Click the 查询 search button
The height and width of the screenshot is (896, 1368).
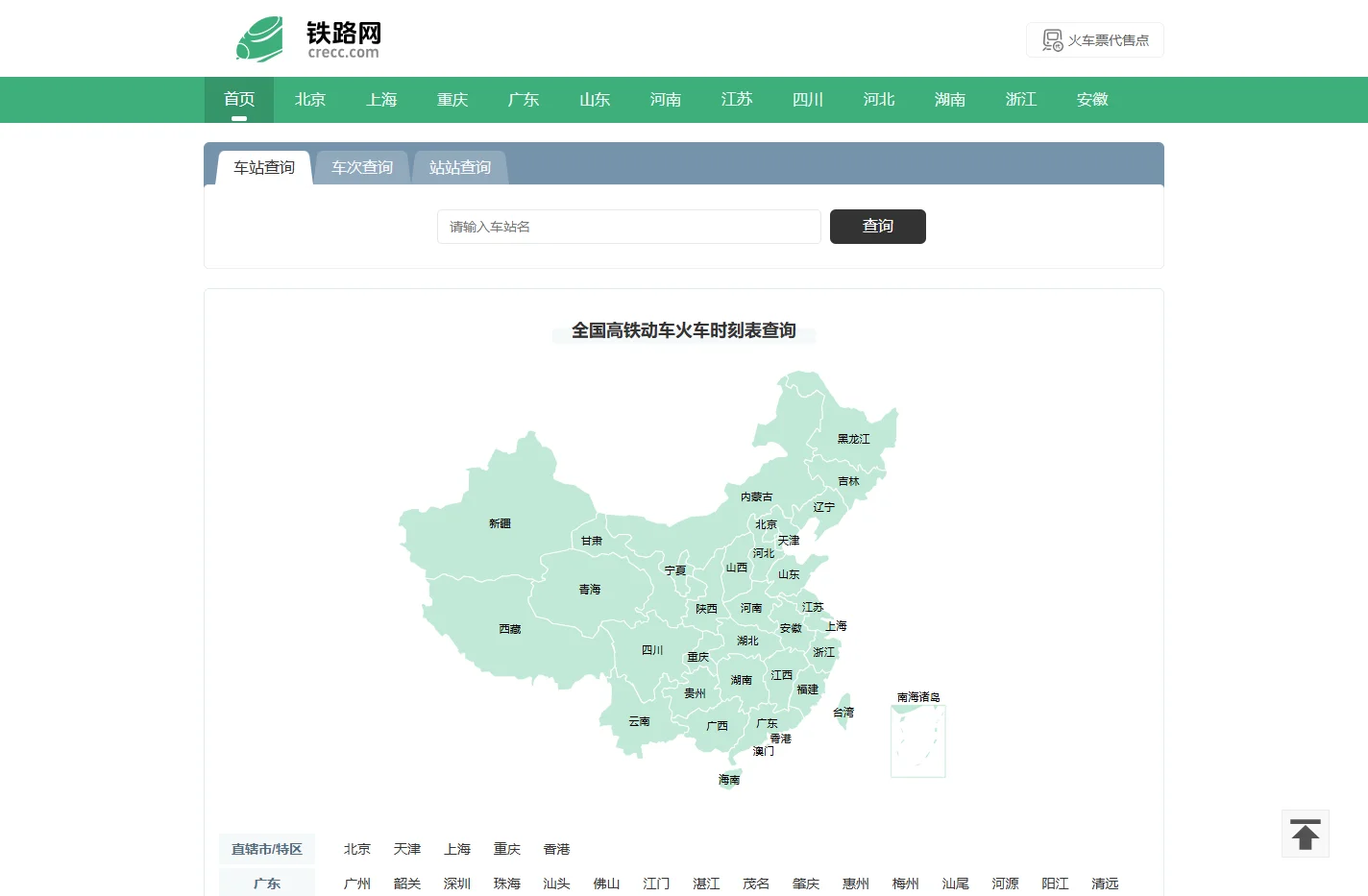click(878, 227)
